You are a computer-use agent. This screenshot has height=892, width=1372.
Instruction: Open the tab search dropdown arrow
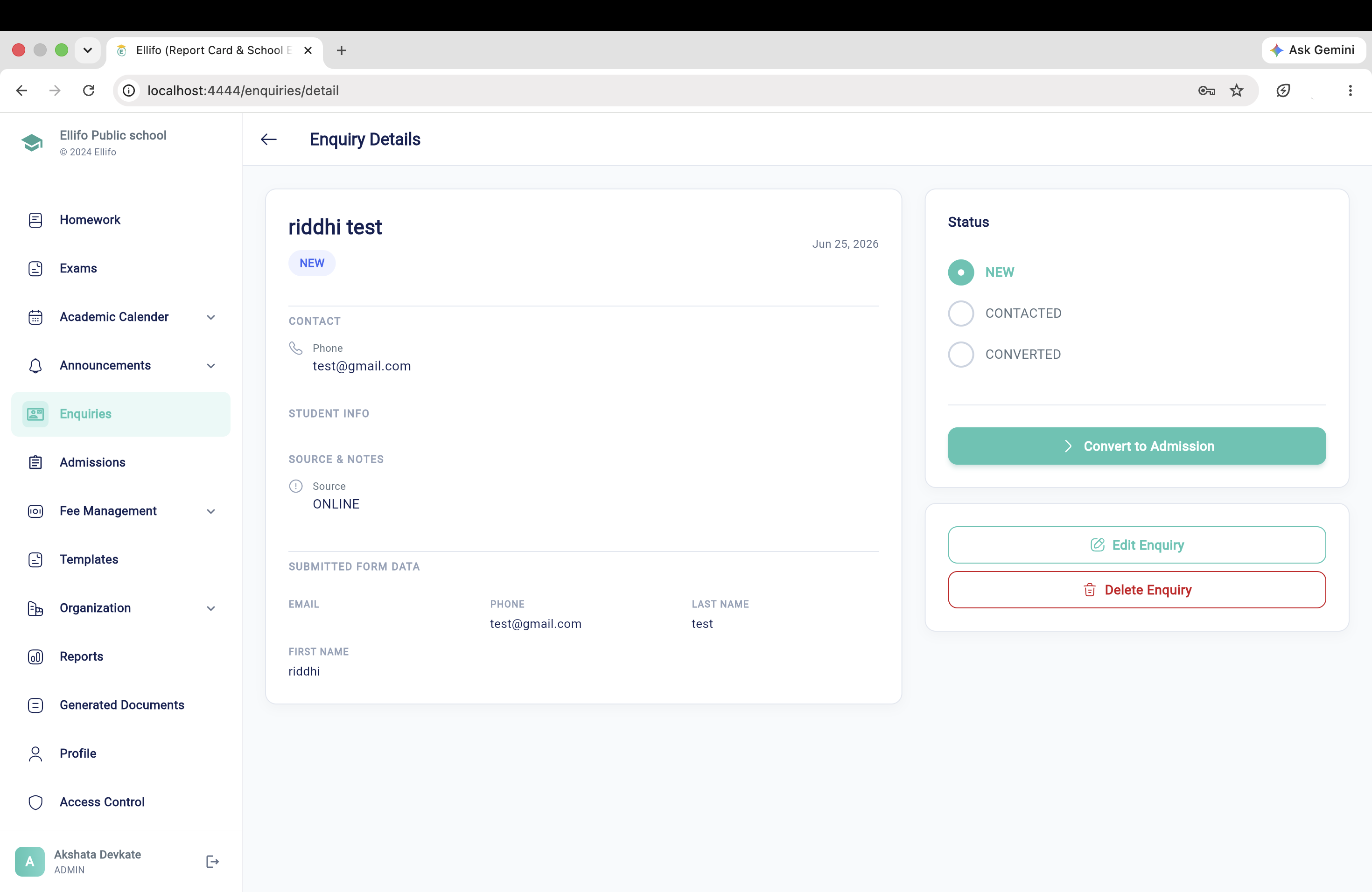point(88,50)
